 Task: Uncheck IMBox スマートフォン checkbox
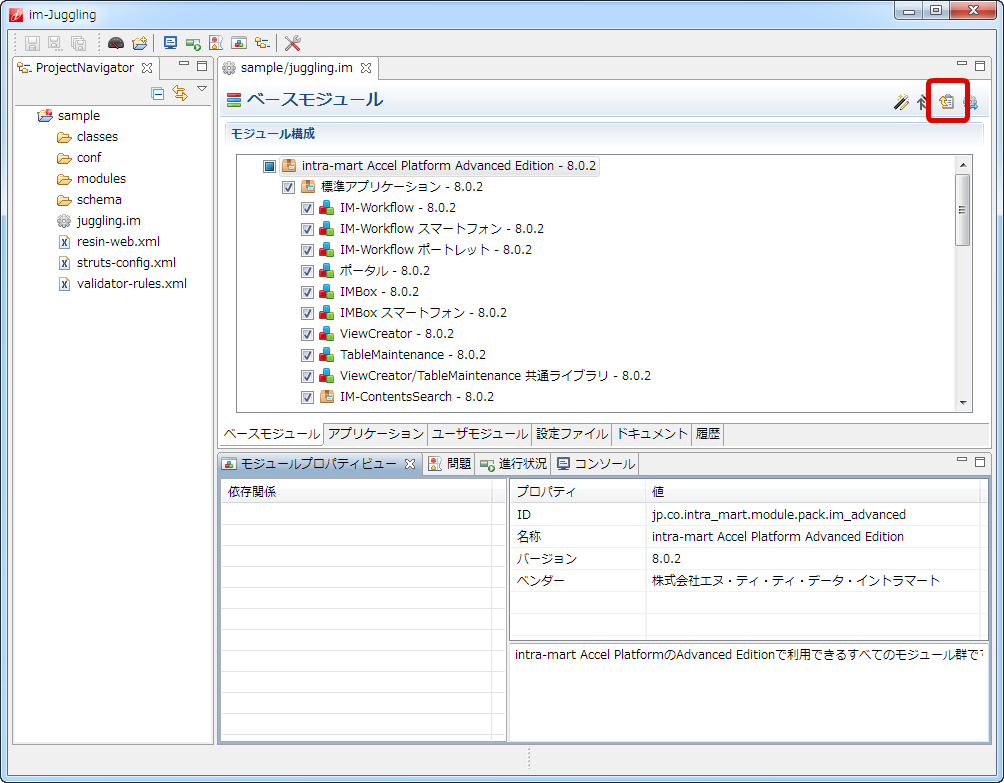click(307, 314)
